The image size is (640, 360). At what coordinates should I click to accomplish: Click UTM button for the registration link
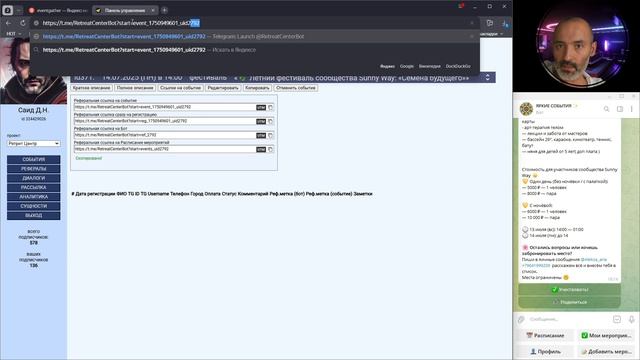[x=261, y=122]
